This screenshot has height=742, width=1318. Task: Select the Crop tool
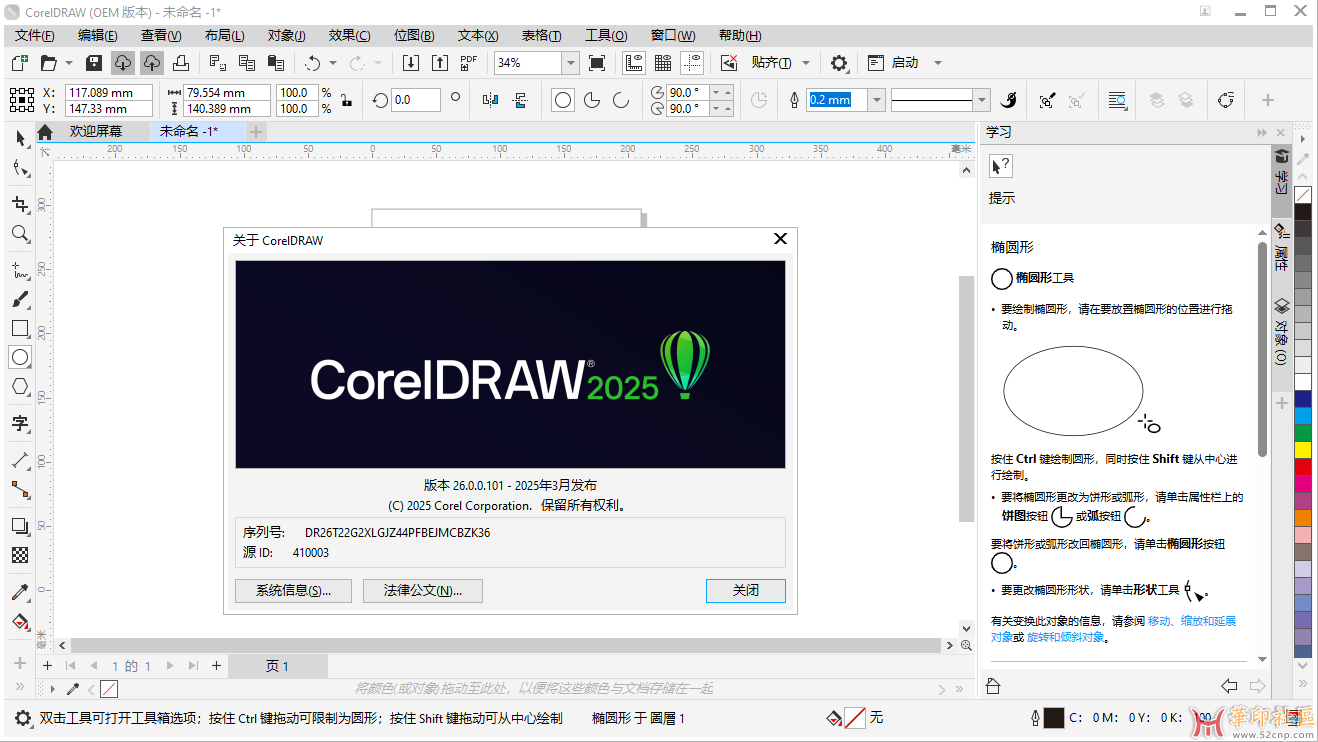tap(20, 205)
